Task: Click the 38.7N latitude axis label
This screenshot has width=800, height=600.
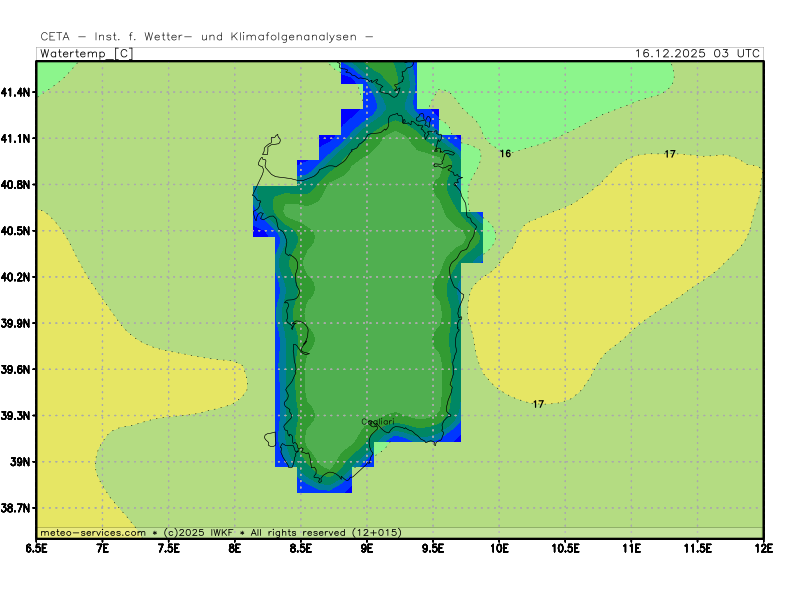Action: pyautogui.click(x=17, y=509)
